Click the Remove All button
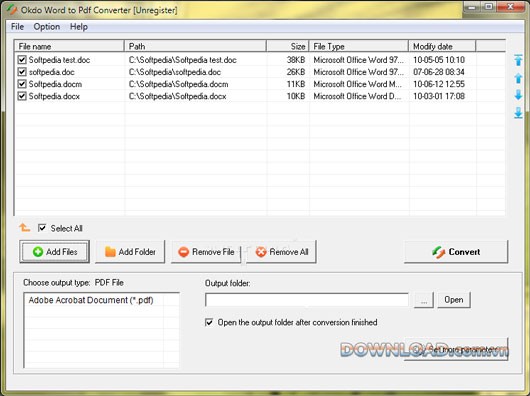Image resolution: width=530 pixels, height=396 pixels. click(282, 252)
